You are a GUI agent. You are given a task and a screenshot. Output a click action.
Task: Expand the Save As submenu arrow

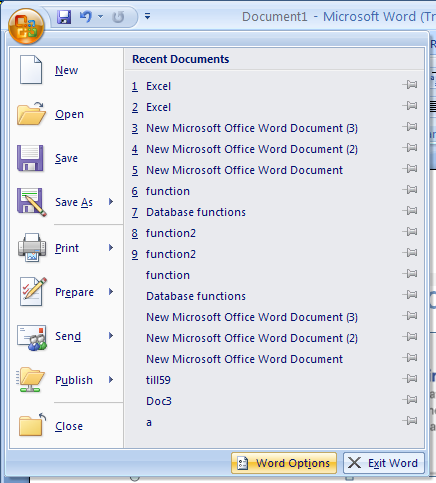pos(111,202)
